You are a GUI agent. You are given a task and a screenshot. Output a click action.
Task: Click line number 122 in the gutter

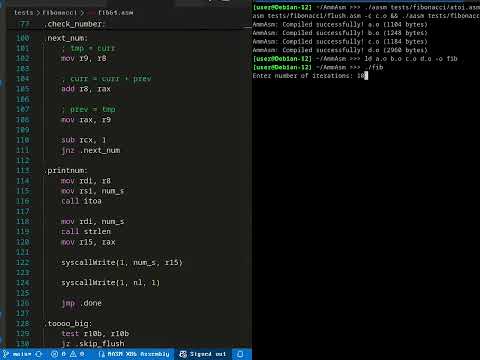[x=23, y=262]
